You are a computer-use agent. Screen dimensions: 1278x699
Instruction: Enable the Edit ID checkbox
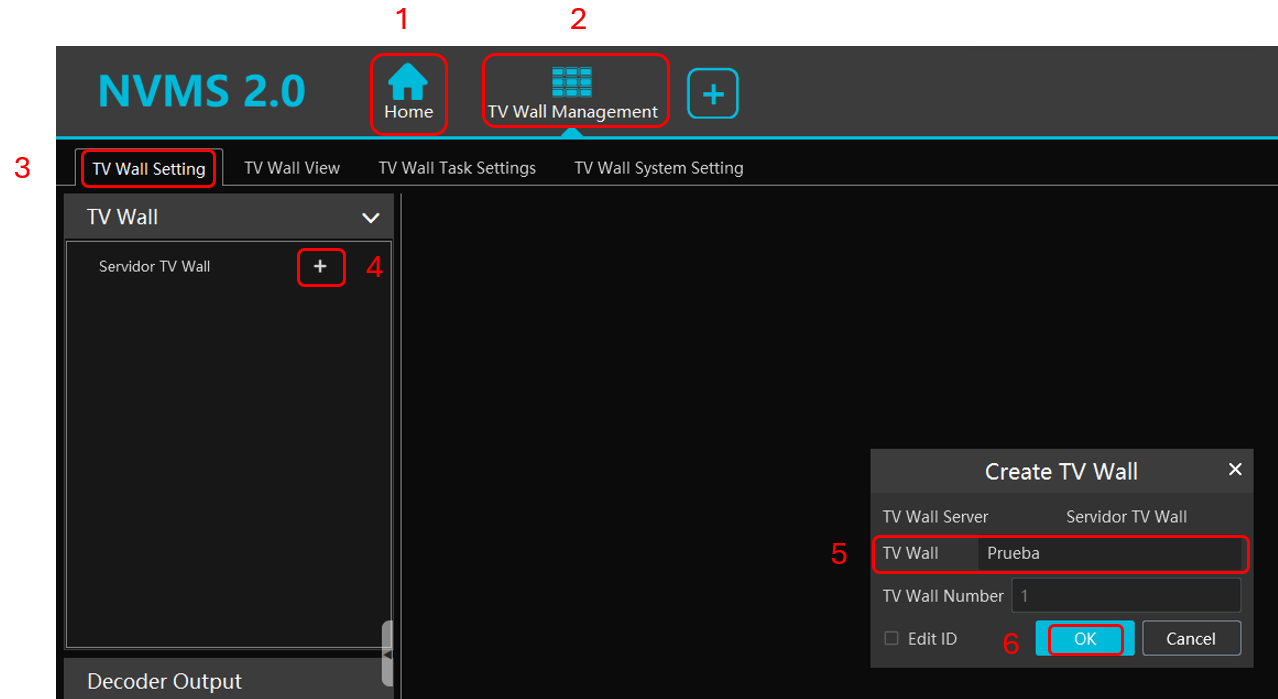(x=891, y=639)
